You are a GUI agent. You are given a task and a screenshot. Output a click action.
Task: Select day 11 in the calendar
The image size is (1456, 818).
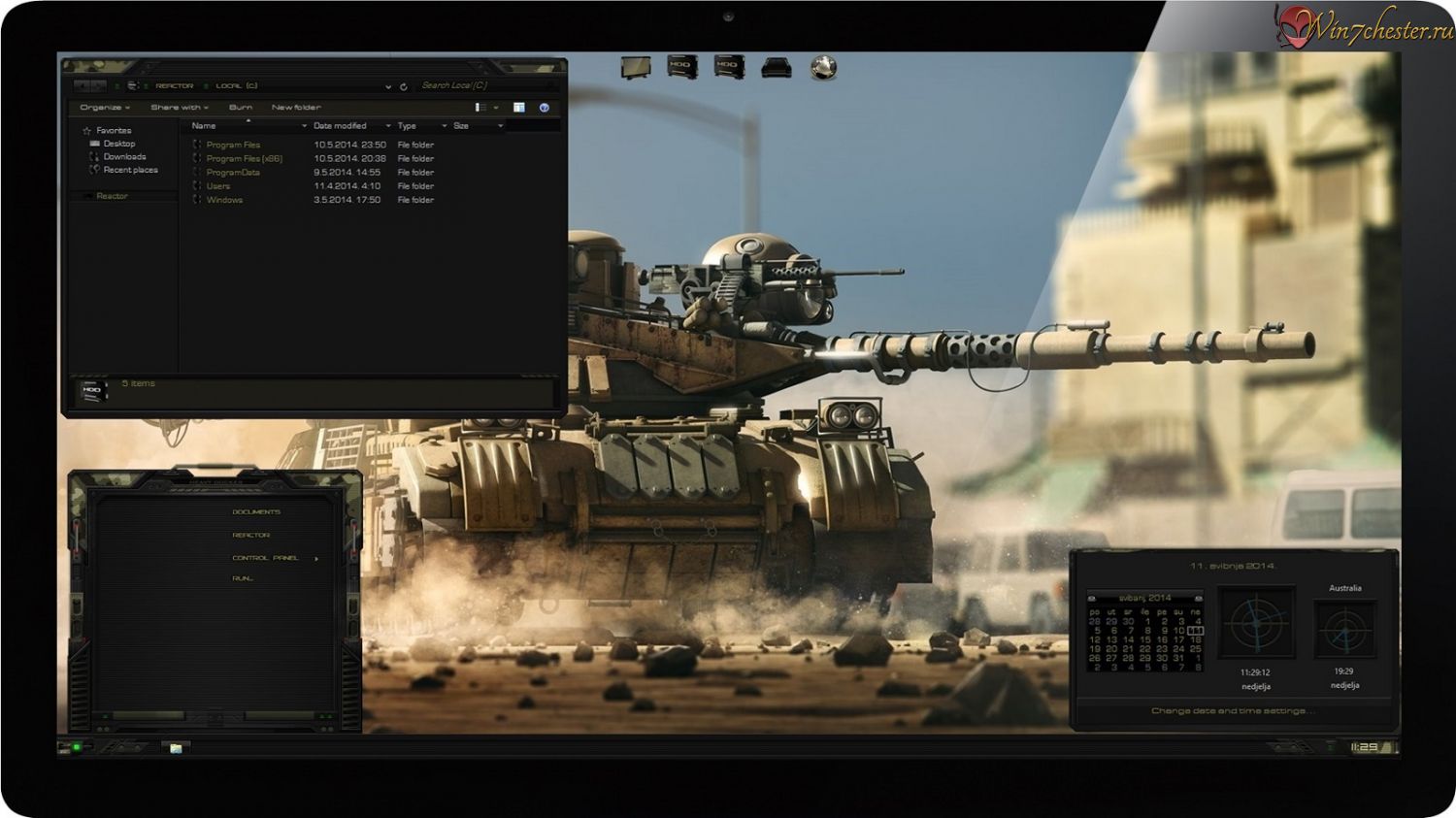click(x=1196, y=631)
